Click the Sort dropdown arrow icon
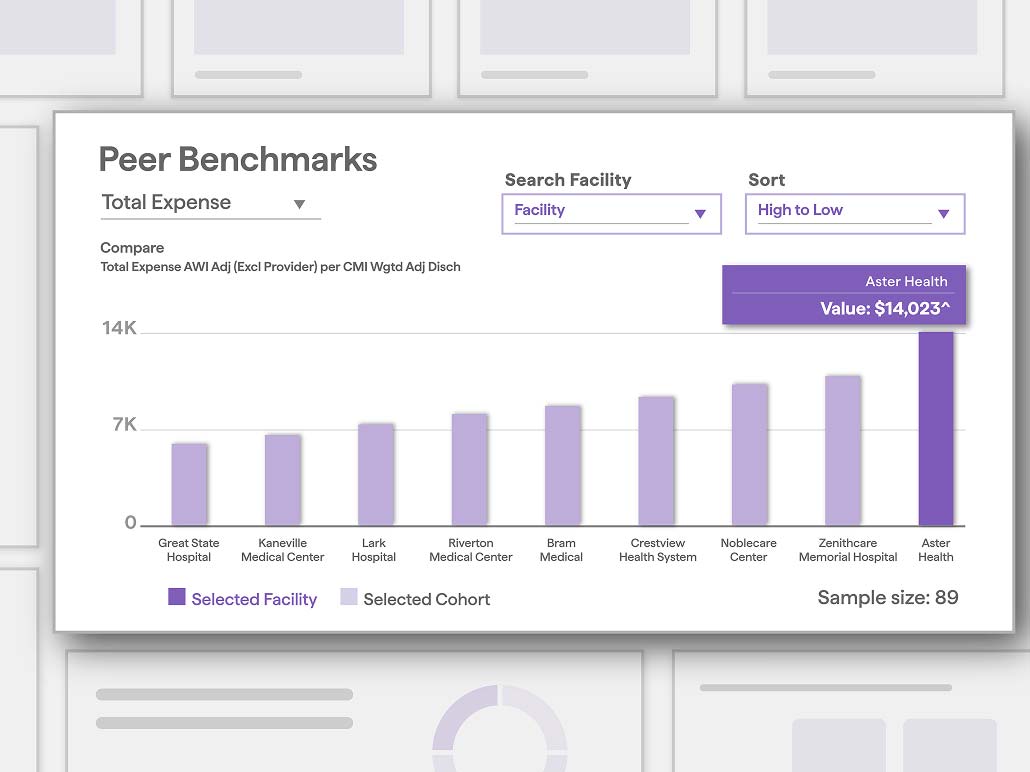The image size is (1030, 772). click(x=944, y=214)
